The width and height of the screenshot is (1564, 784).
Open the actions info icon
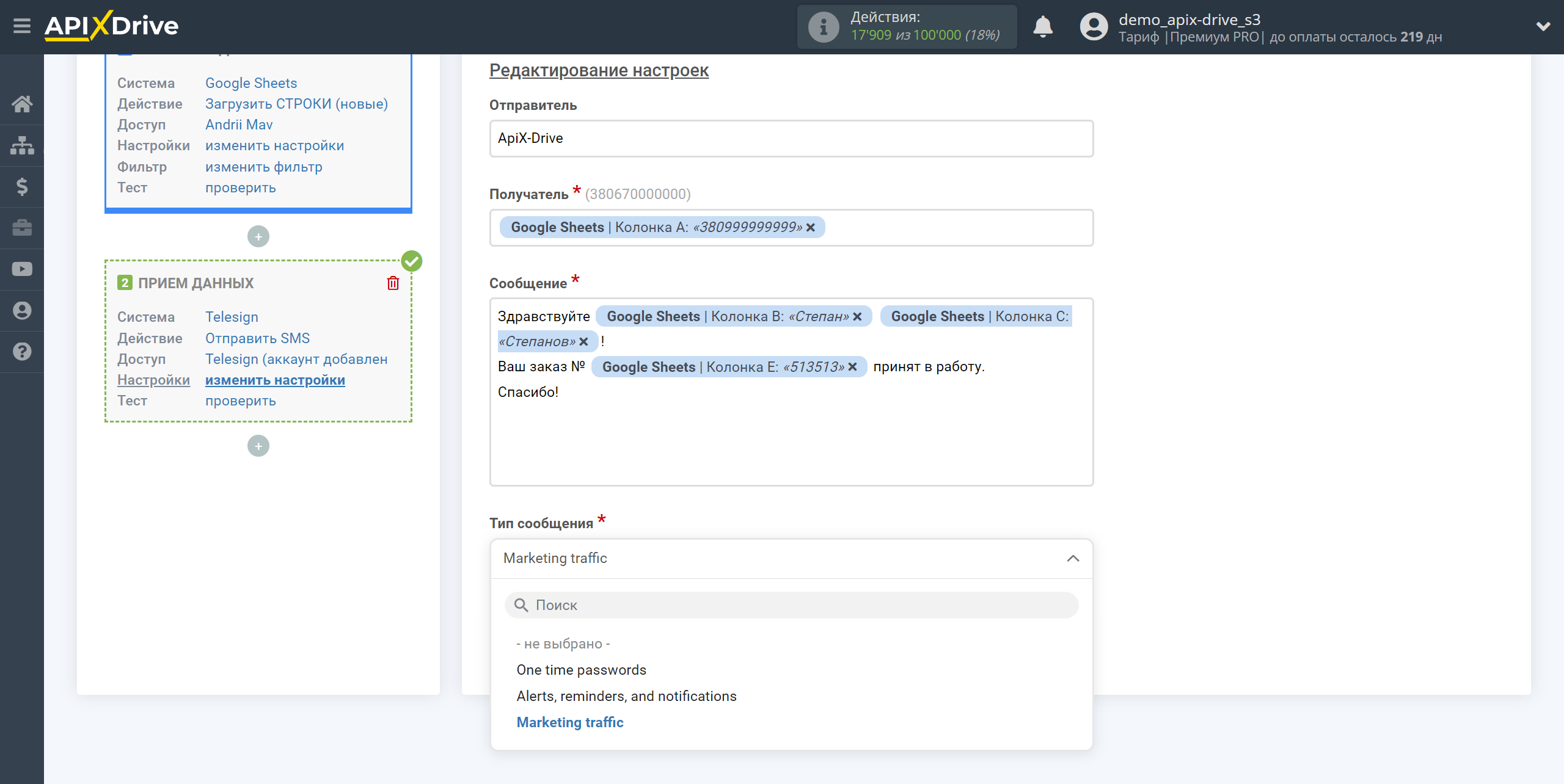point(823,27)
